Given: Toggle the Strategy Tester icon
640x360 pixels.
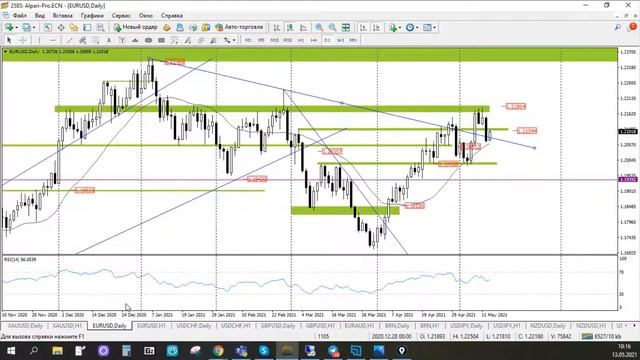Looking at the screenshot, I should coord(100,27).
